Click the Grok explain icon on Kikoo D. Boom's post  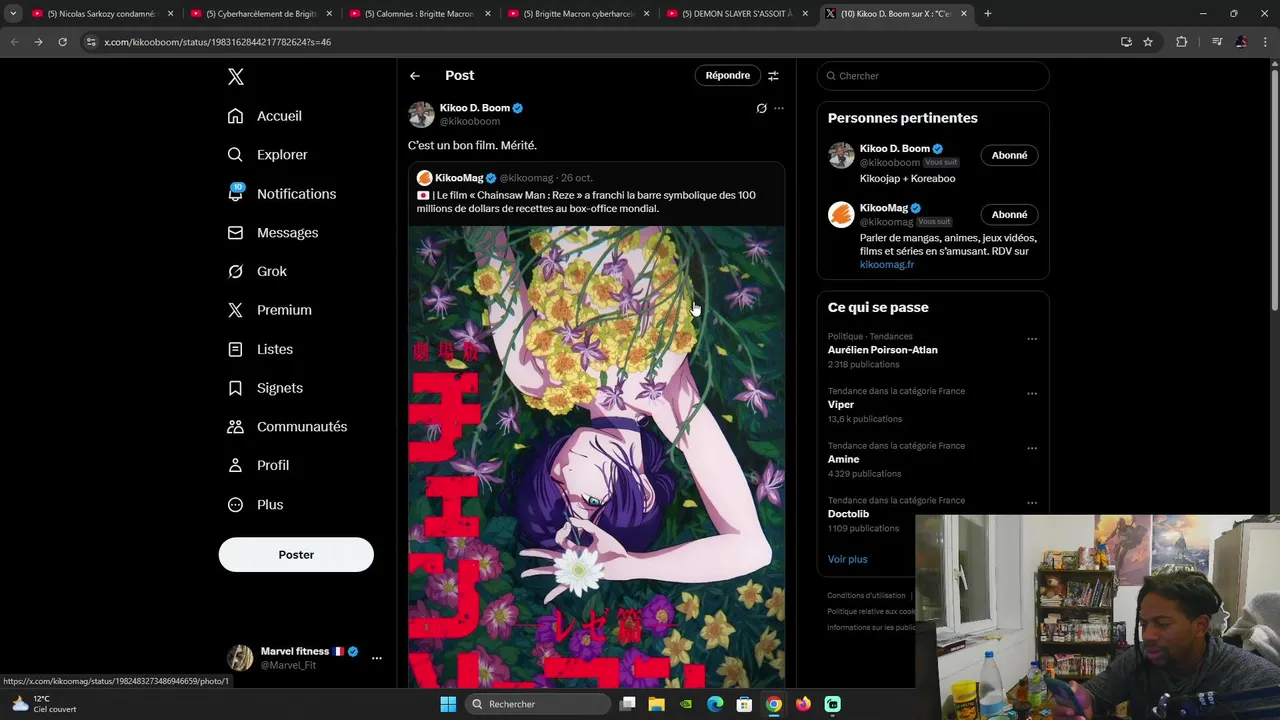pos(761,108)
